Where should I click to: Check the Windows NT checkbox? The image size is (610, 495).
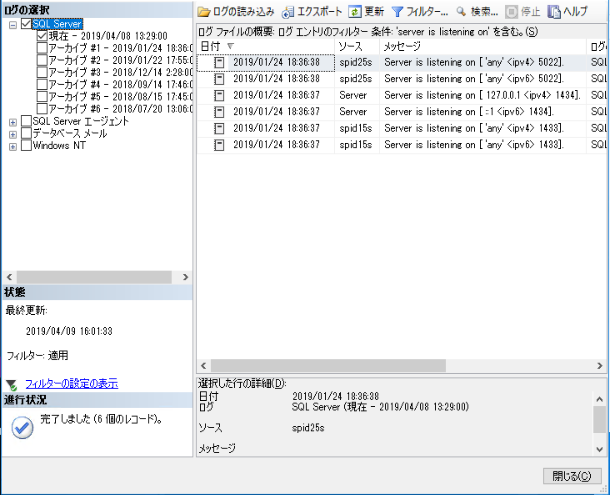26,146
